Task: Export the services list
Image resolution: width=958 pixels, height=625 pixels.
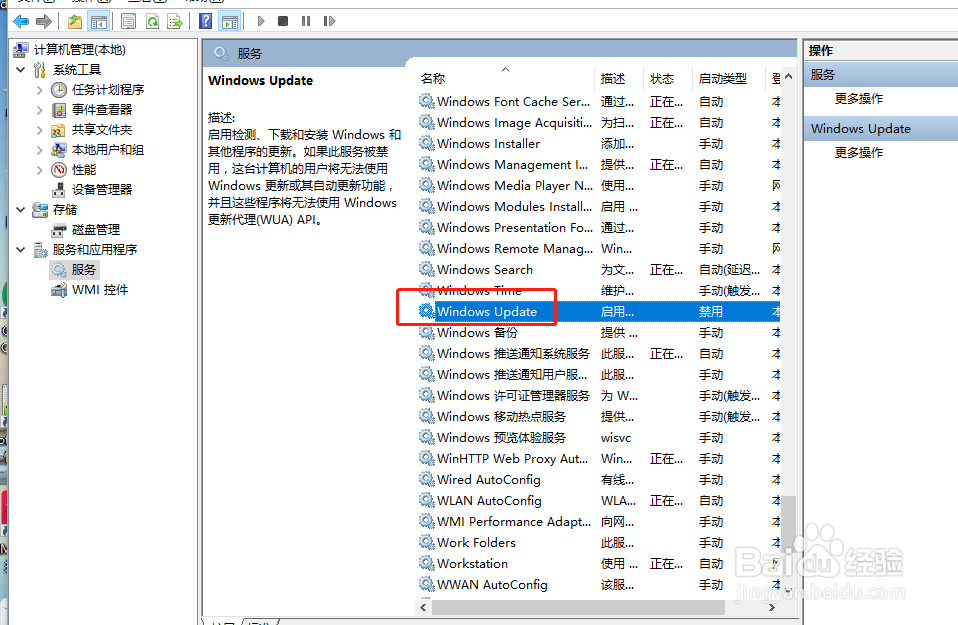Action: pos(175,20)
